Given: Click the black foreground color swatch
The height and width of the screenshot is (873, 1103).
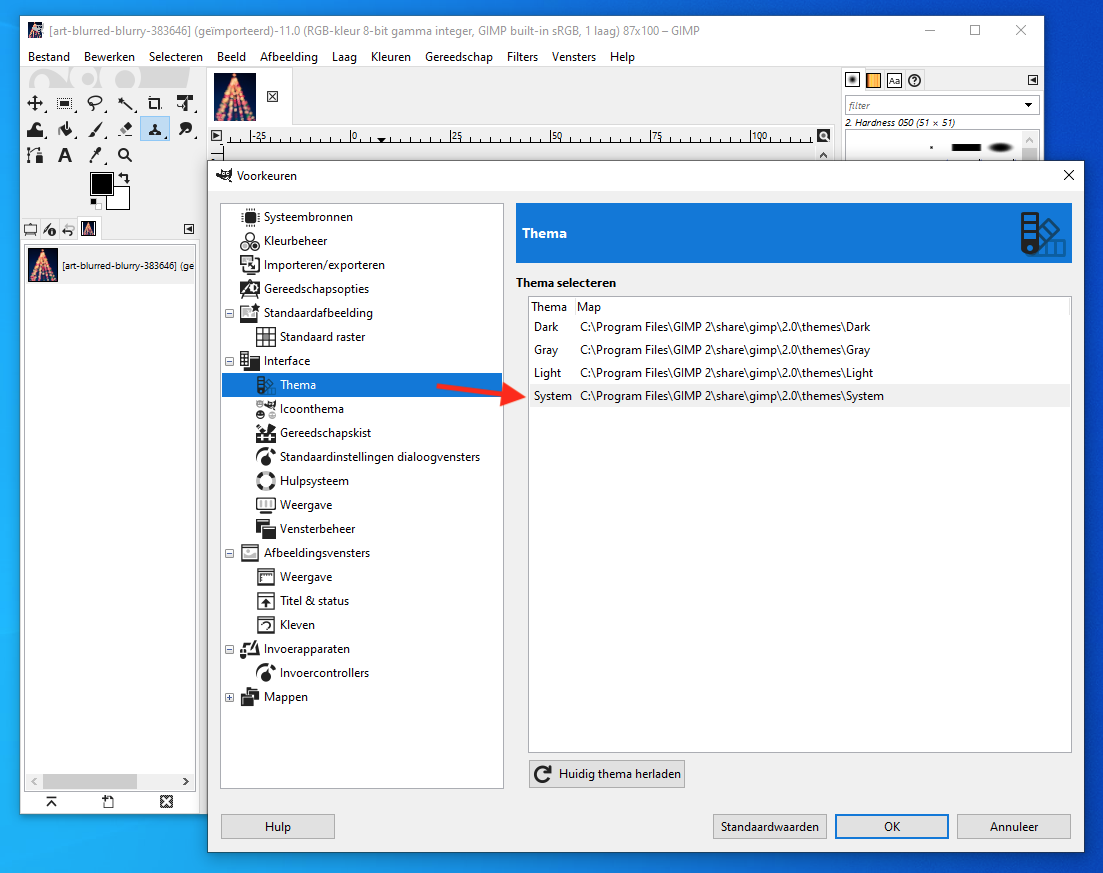Looking at the screenshot, I should tap(101, 184).
